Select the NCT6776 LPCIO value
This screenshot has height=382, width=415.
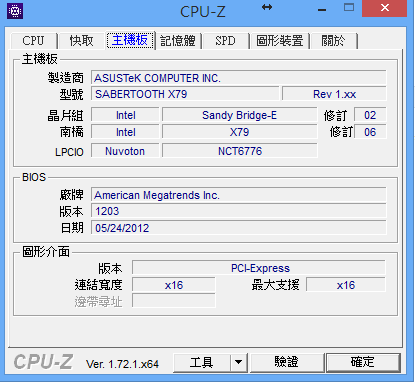(x=240, y=151)
